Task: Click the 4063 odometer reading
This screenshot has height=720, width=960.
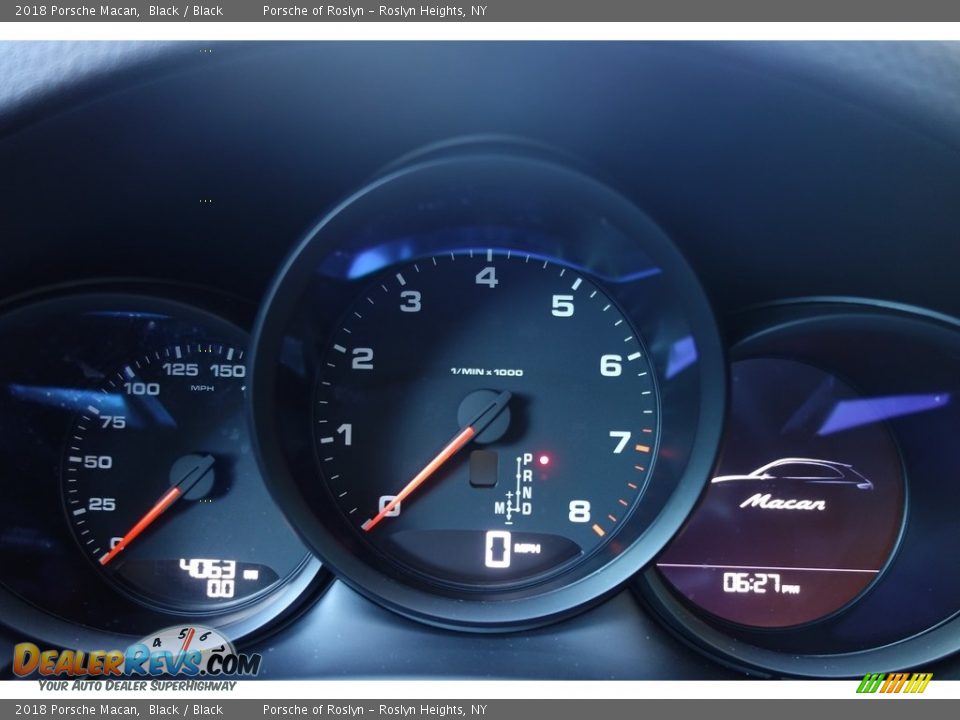Action: coord(208,569)
